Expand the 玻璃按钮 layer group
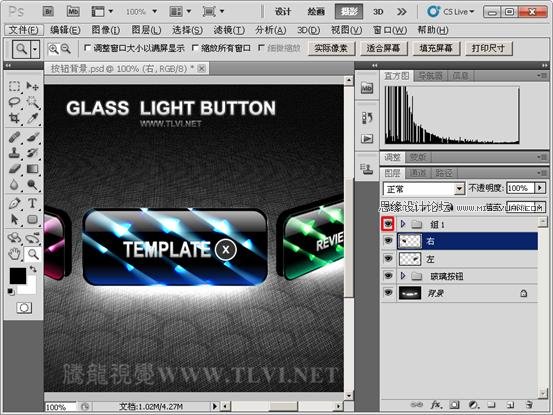This screenshot has height=415, width=553. 403,276
